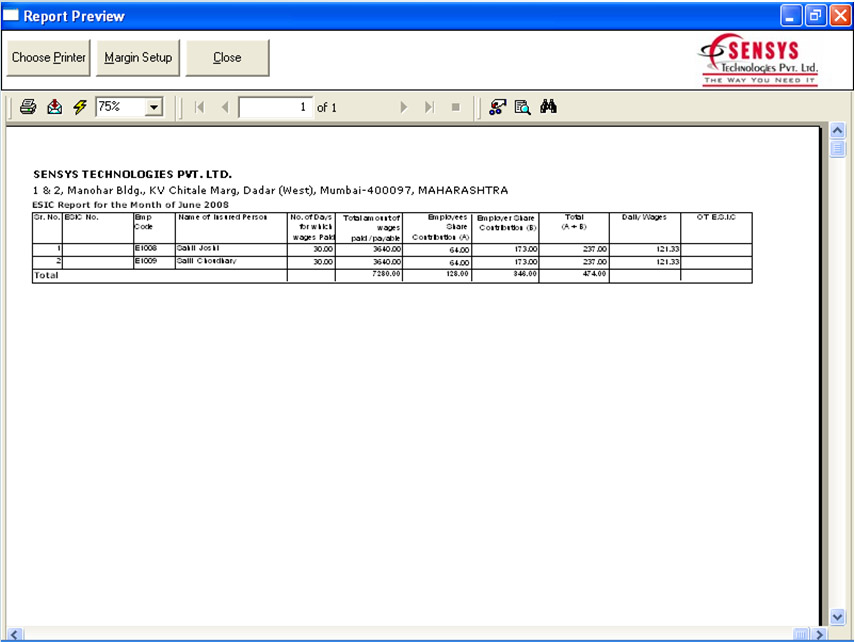Click the Daily Wages column header
This screenshot has width=855, height=642.
coord(644,217)
